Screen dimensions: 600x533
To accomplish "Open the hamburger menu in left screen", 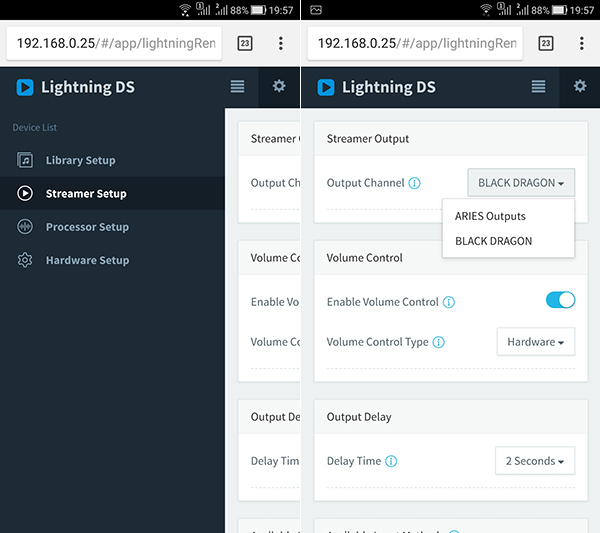I will (237, 86).
